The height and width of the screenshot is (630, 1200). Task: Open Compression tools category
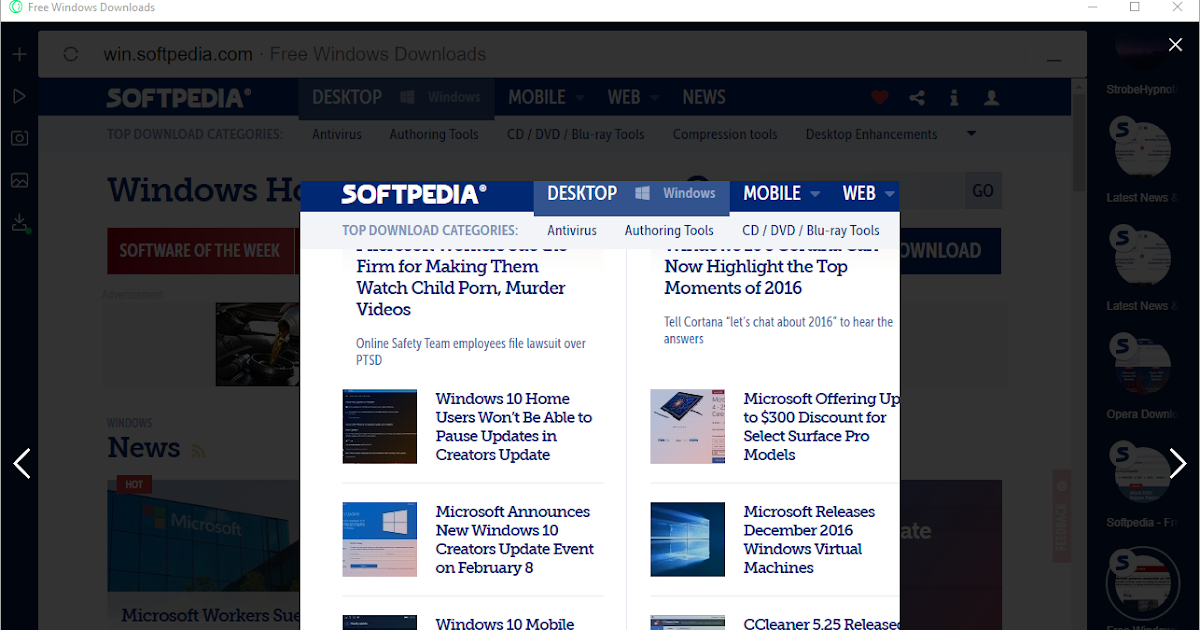coord(725,134)
